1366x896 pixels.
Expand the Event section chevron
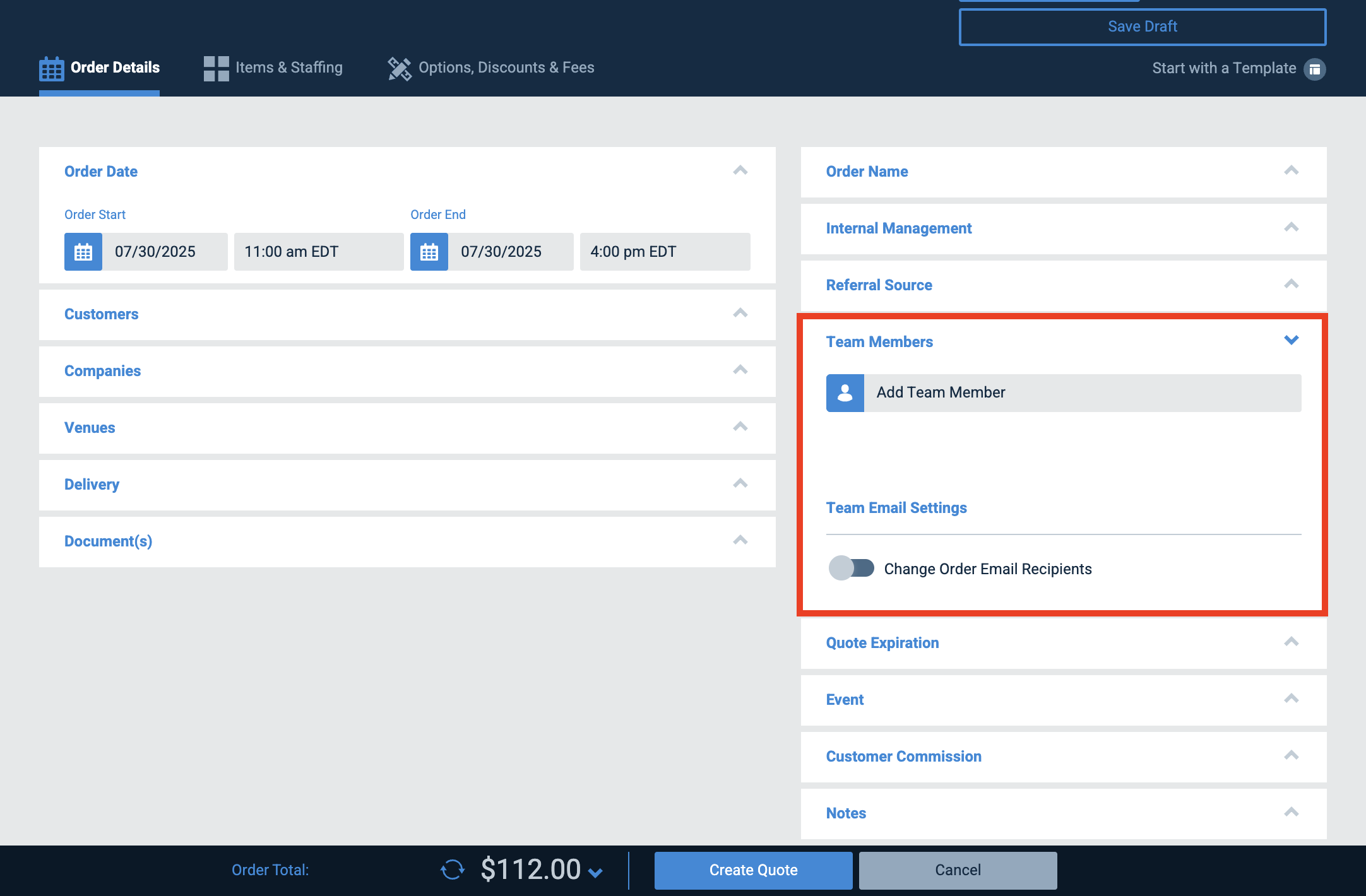(1292, 699)
